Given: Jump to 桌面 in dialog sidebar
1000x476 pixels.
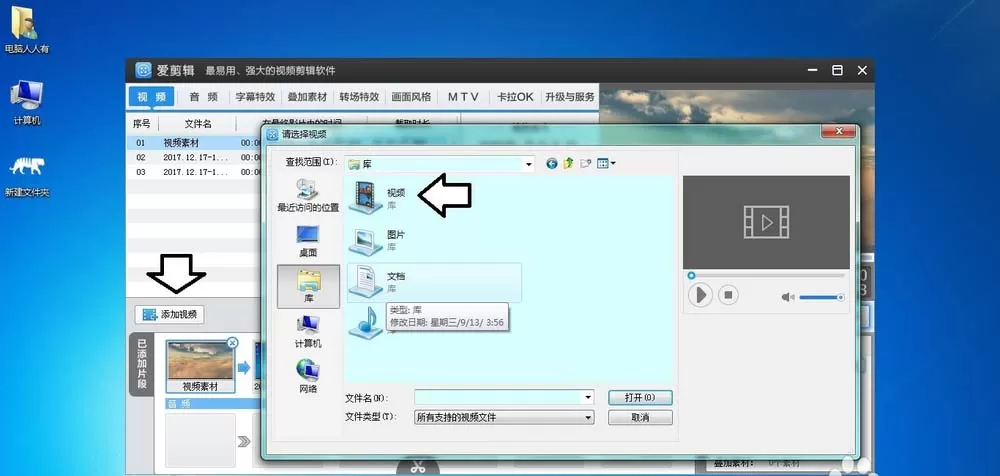Looking at the screenshot, I should [308, 241].
